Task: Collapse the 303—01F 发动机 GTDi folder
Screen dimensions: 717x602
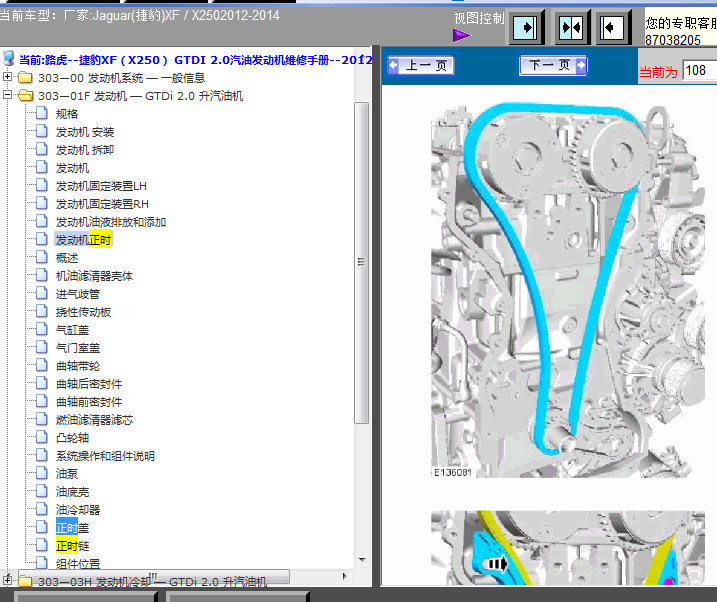Action: (7, 95)
